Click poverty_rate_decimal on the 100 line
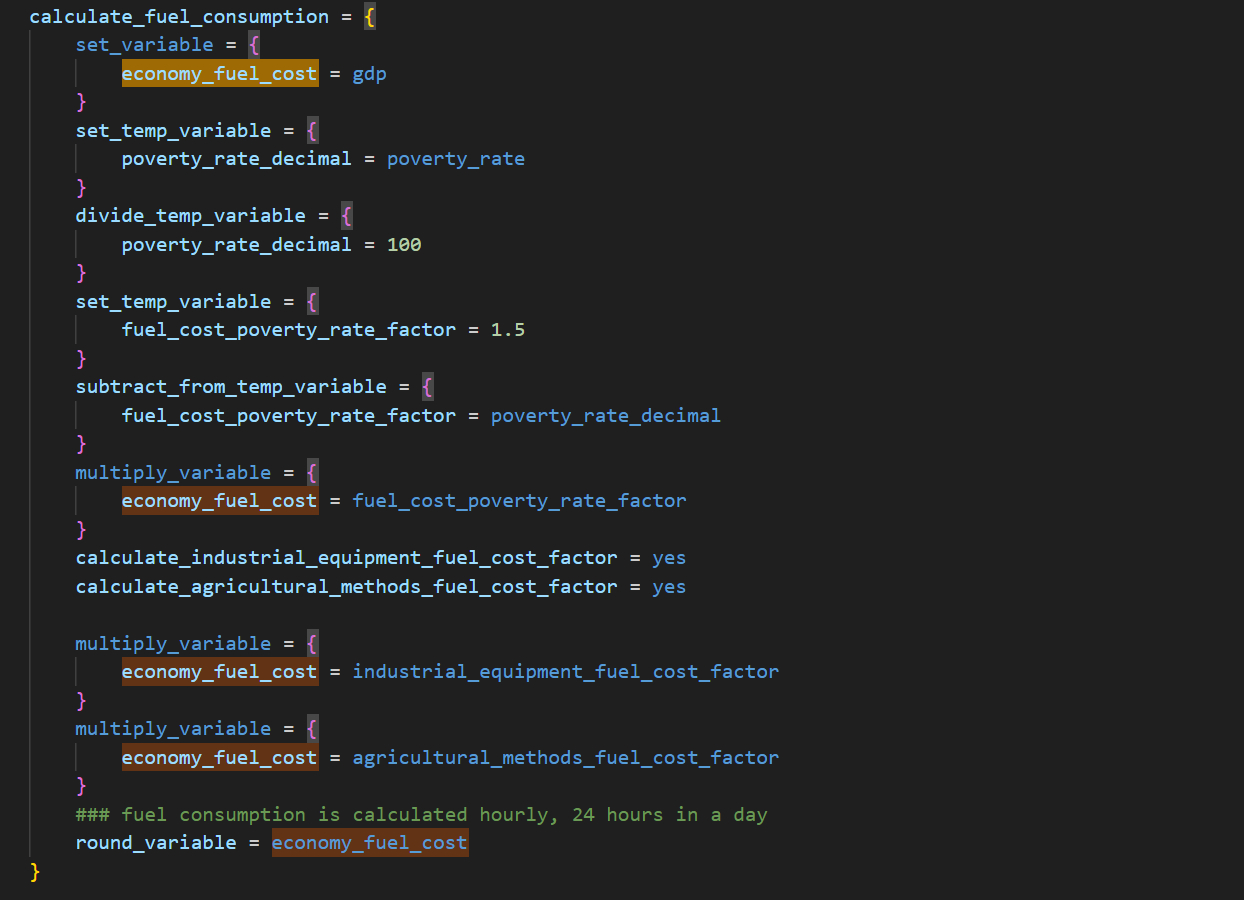The height and width of the screenshot is (900, 1244). point(237,245)
